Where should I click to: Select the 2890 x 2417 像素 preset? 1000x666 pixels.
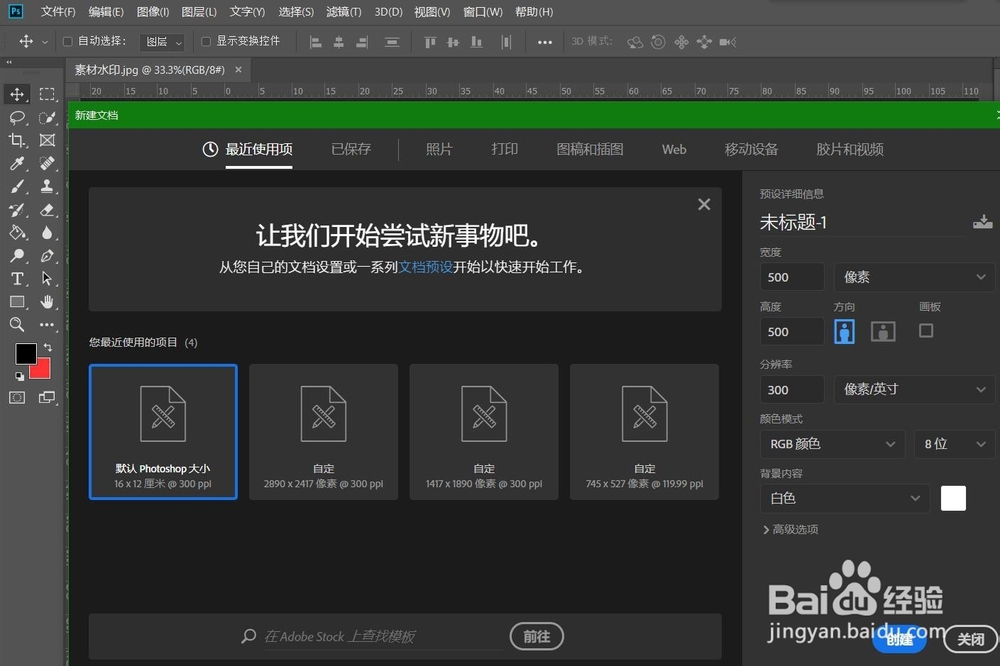tap(323, 432)
